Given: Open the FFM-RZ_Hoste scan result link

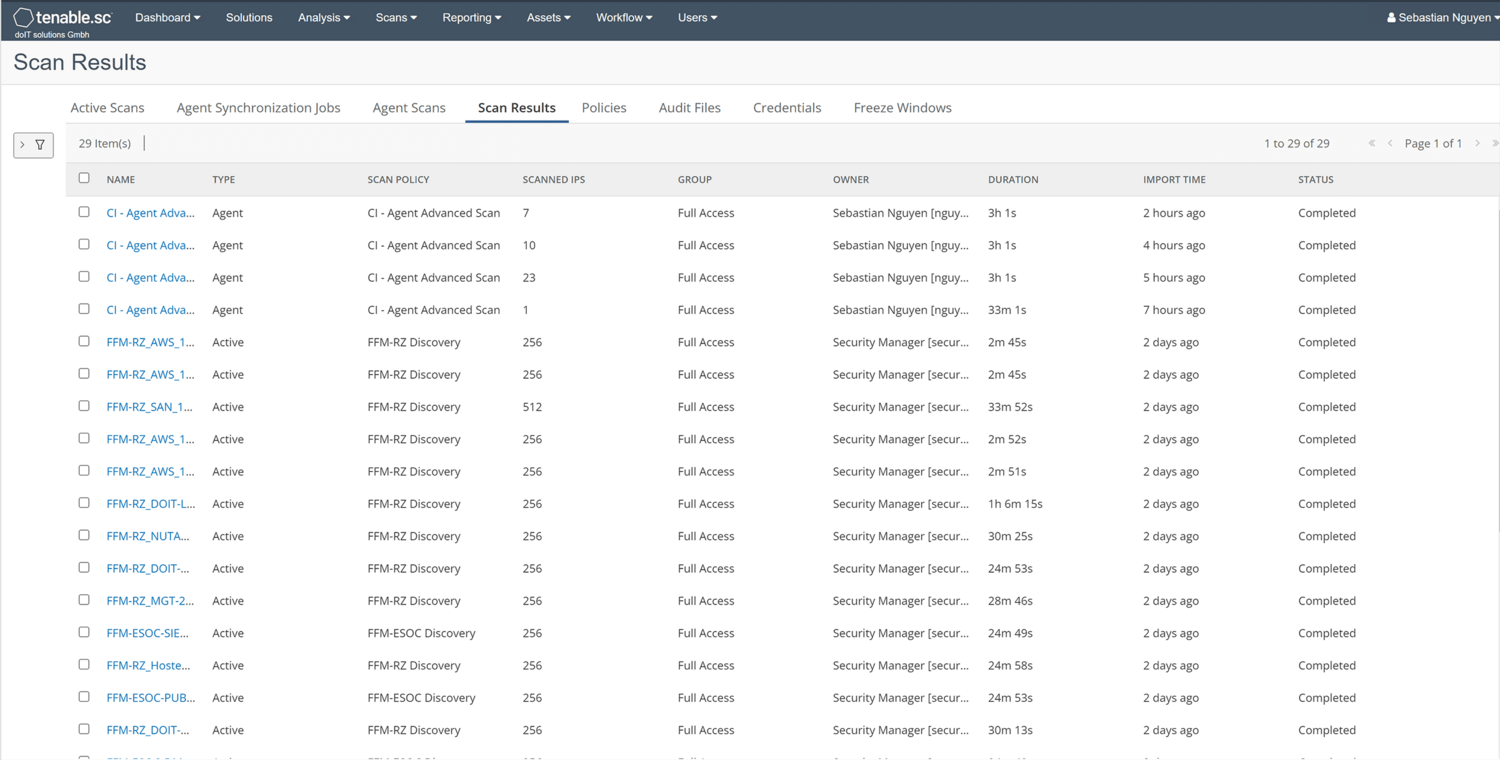Looking at the screenshot, I should 148,665.
